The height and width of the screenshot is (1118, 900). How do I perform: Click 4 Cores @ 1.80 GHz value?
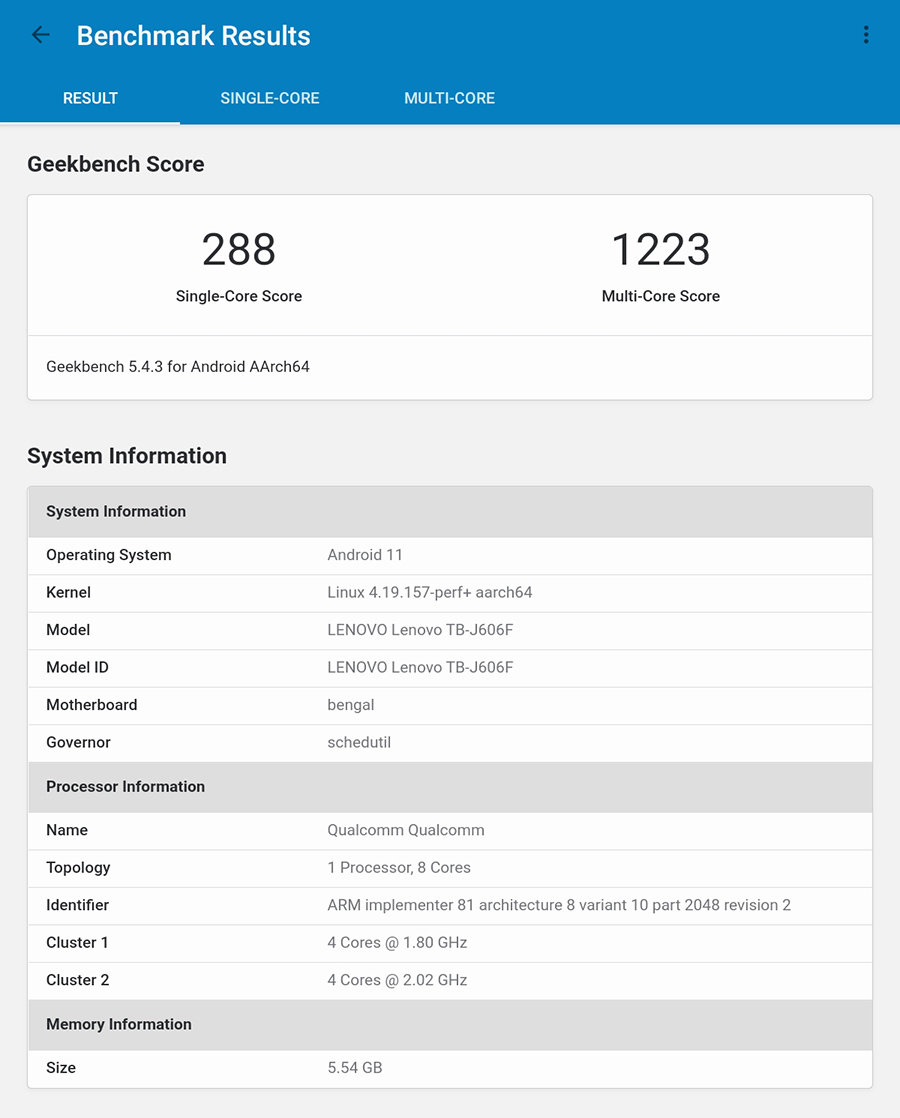pos(397,943)
